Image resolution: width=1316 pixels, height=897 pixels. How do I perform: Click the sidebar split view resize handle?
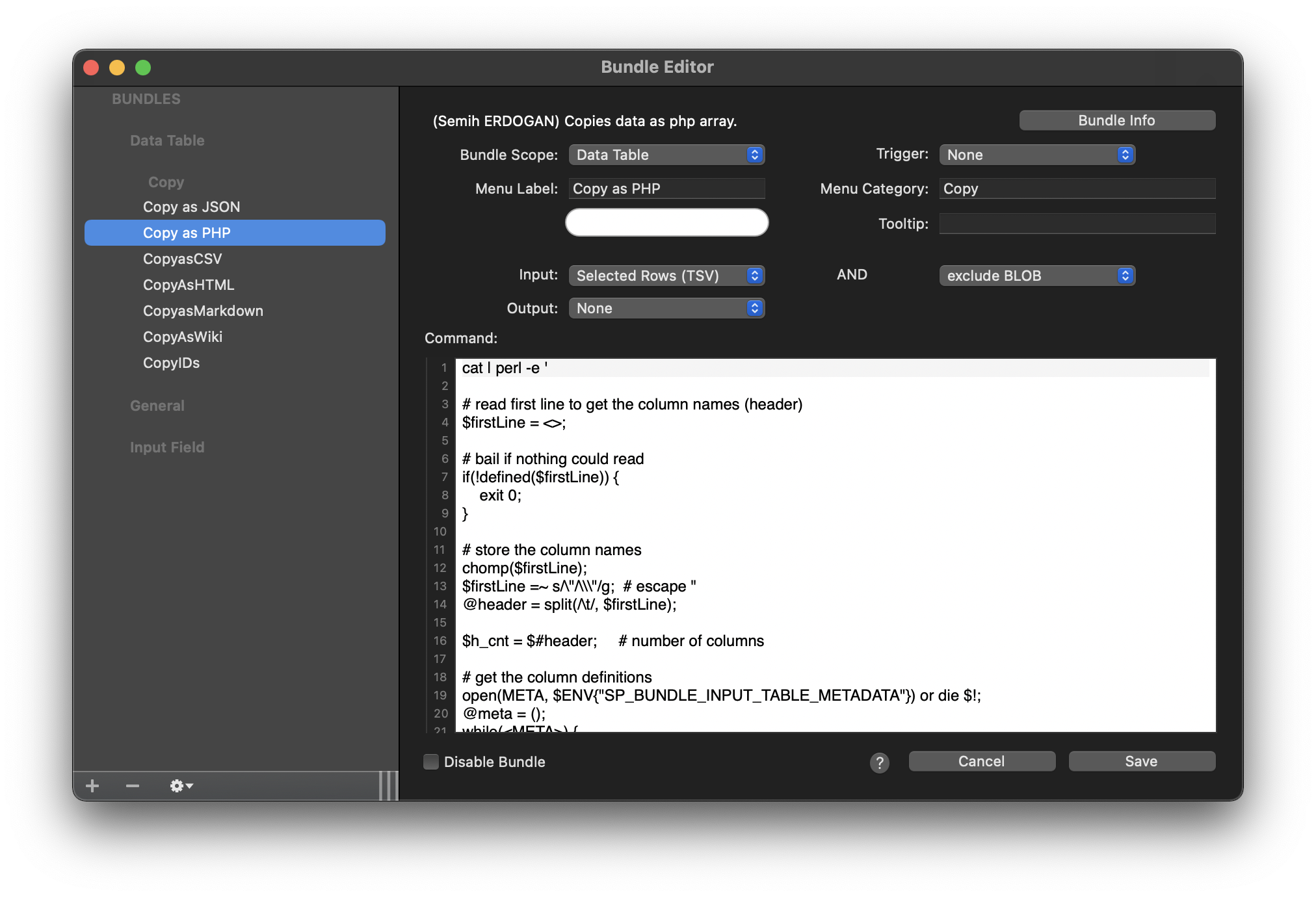click(x=388, y=786)
